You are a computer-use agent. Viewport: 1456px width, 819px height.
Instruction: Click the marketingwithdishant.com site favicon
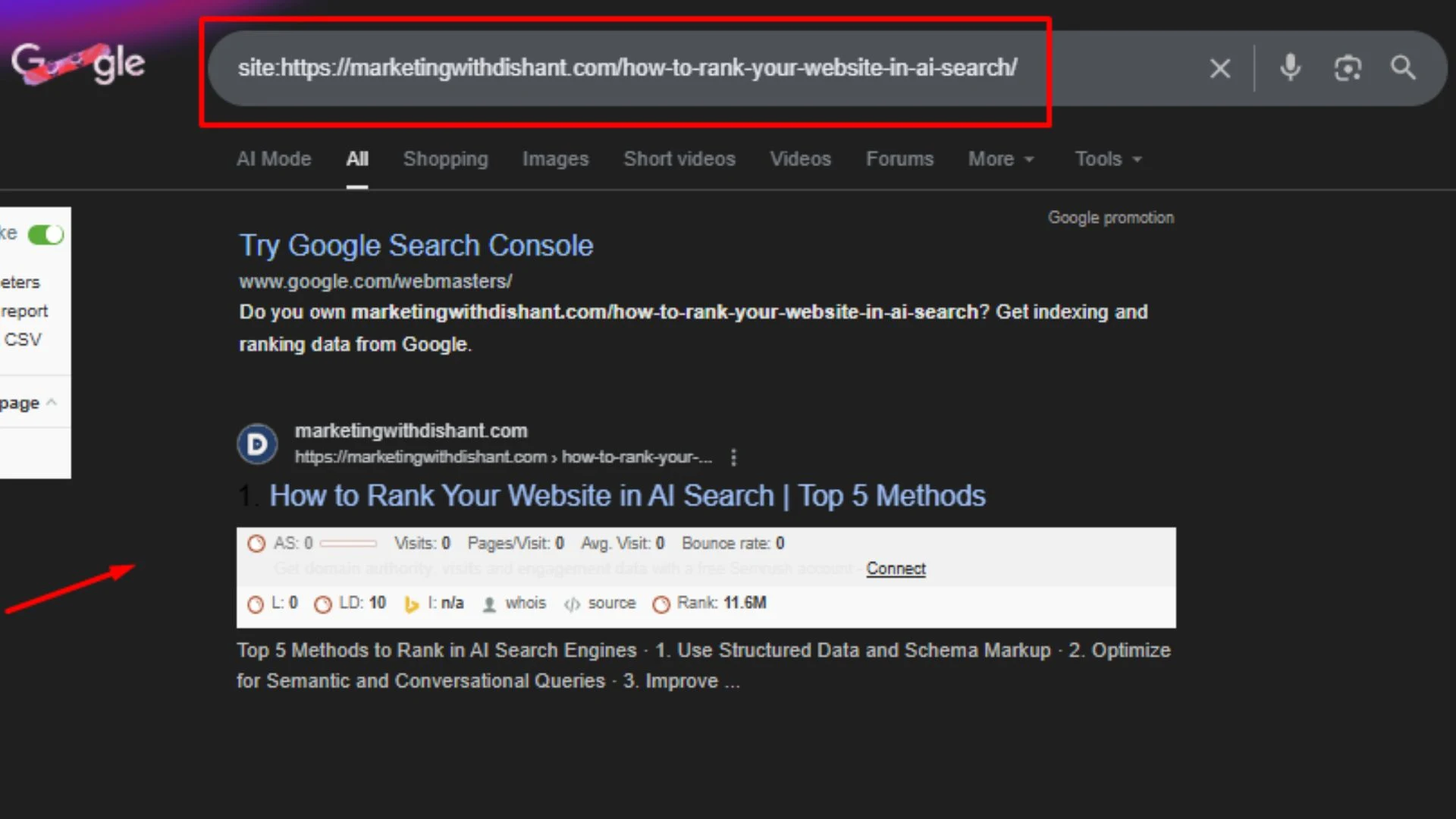pos(257,444)
